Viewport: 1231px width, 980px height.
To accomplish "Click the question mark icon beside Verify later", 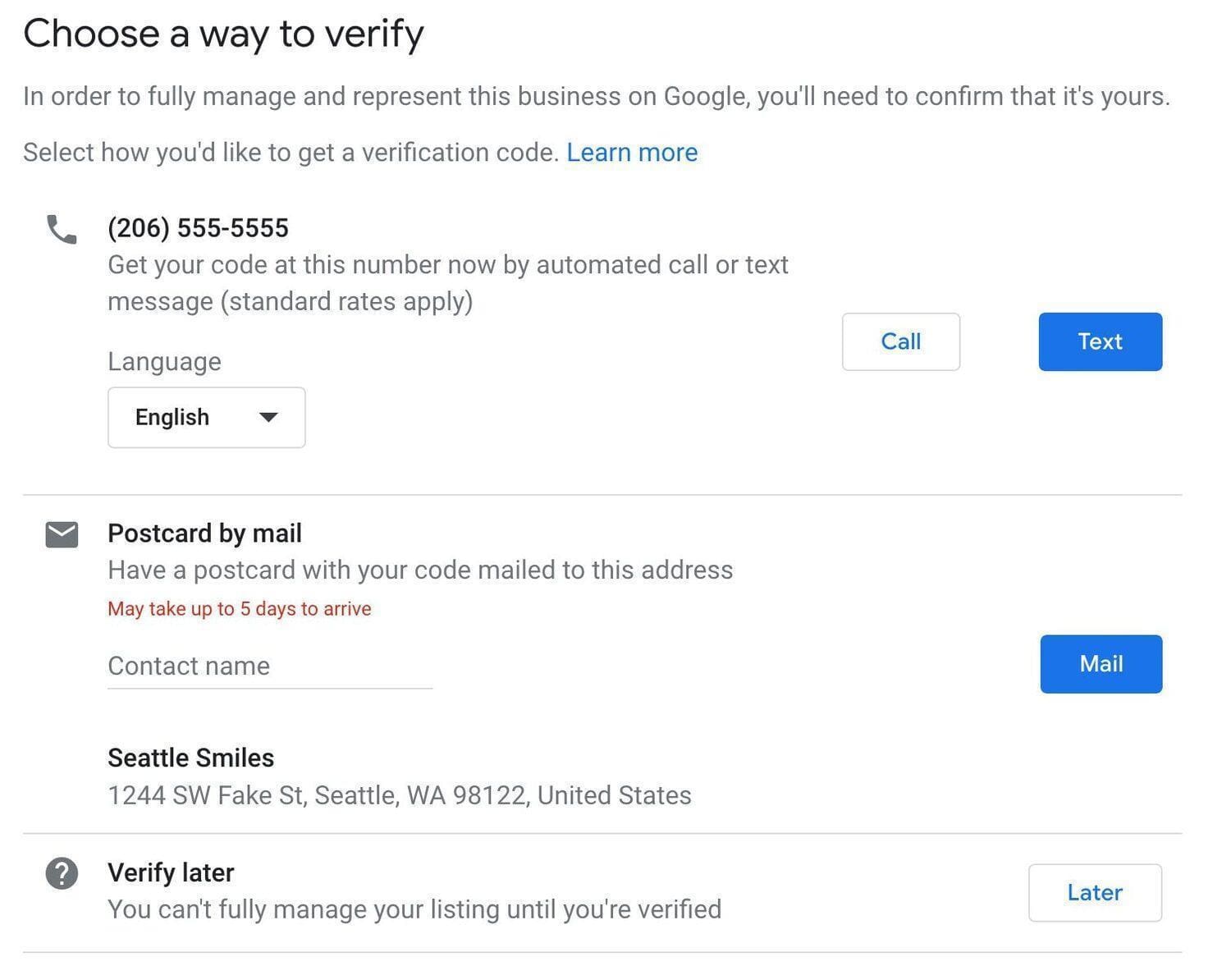I will (x=62, y=873).
